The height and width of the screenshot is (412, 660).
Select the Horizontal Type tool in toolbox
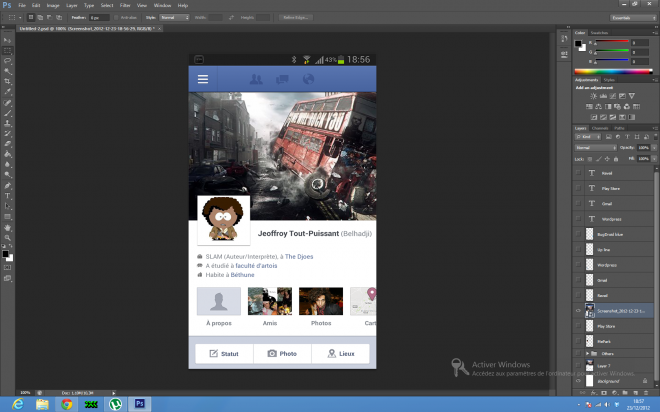pos(8,196)
